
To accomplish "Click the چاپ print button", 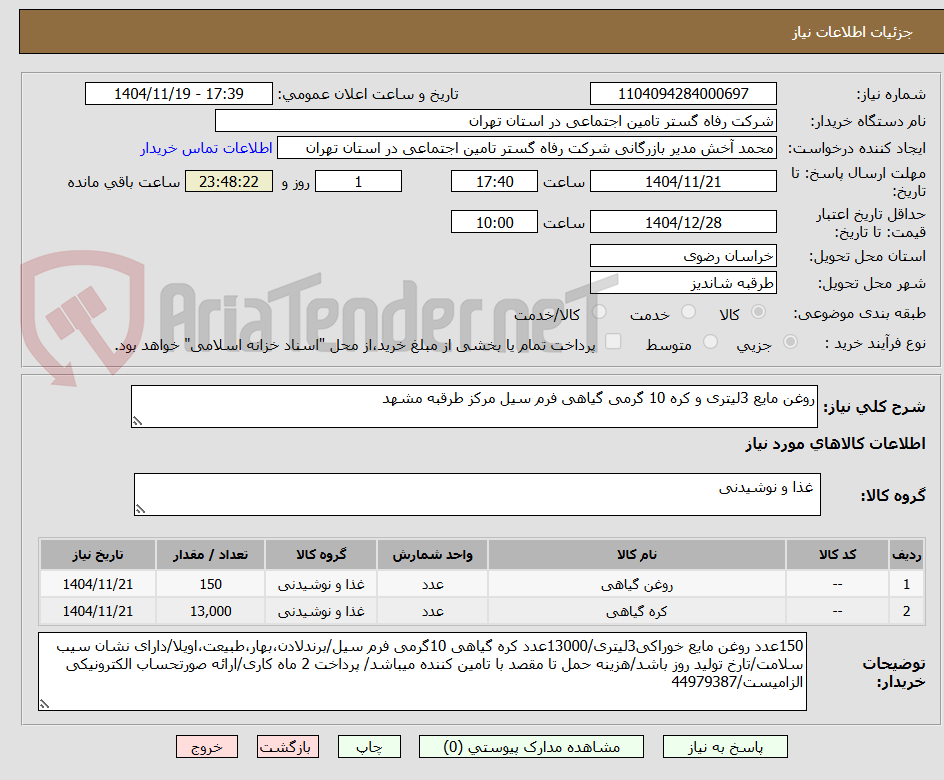I will click(x=369, y=747).
